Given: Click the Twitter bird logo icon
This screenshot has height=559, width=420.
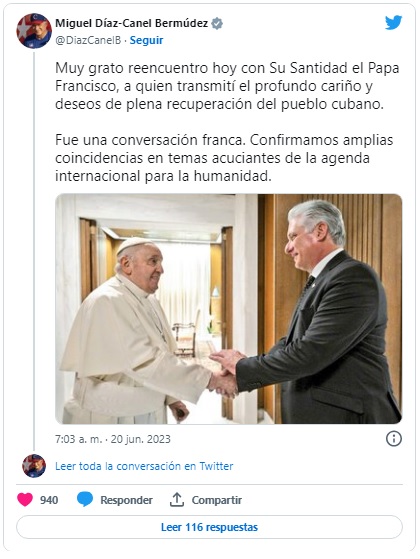Looking at the screenshot, I should pyautogui.click(x=393, y=23).
